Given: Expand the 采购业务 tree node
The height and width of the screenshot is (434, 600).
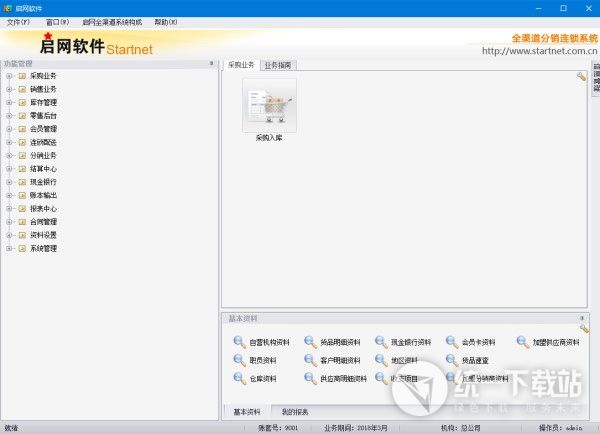Looking at the screenshot, I should pyautogui.click(x=9, y=75).
